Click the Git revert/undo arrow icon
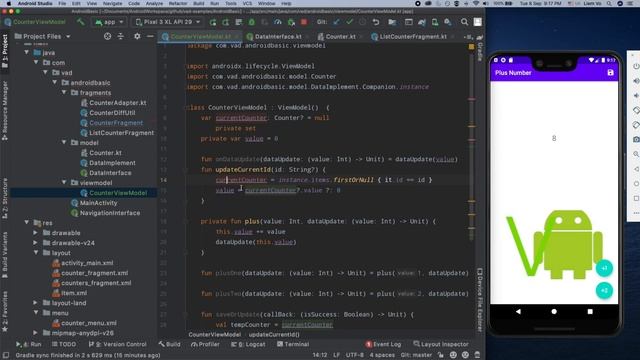 pos(376,22)
